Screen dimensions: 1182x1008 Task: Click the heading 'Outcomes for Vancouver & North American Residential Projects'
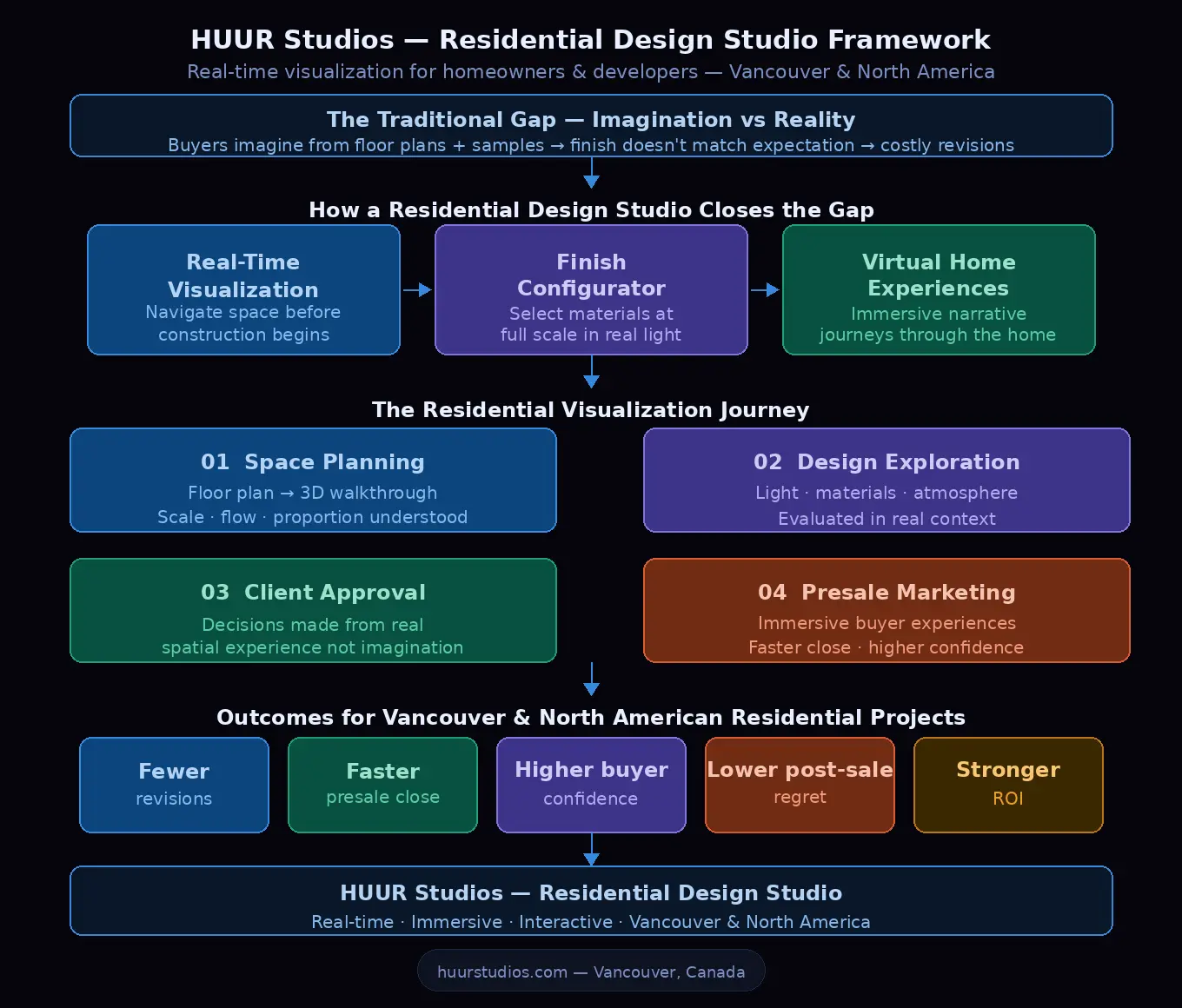[x=591, y=718]
